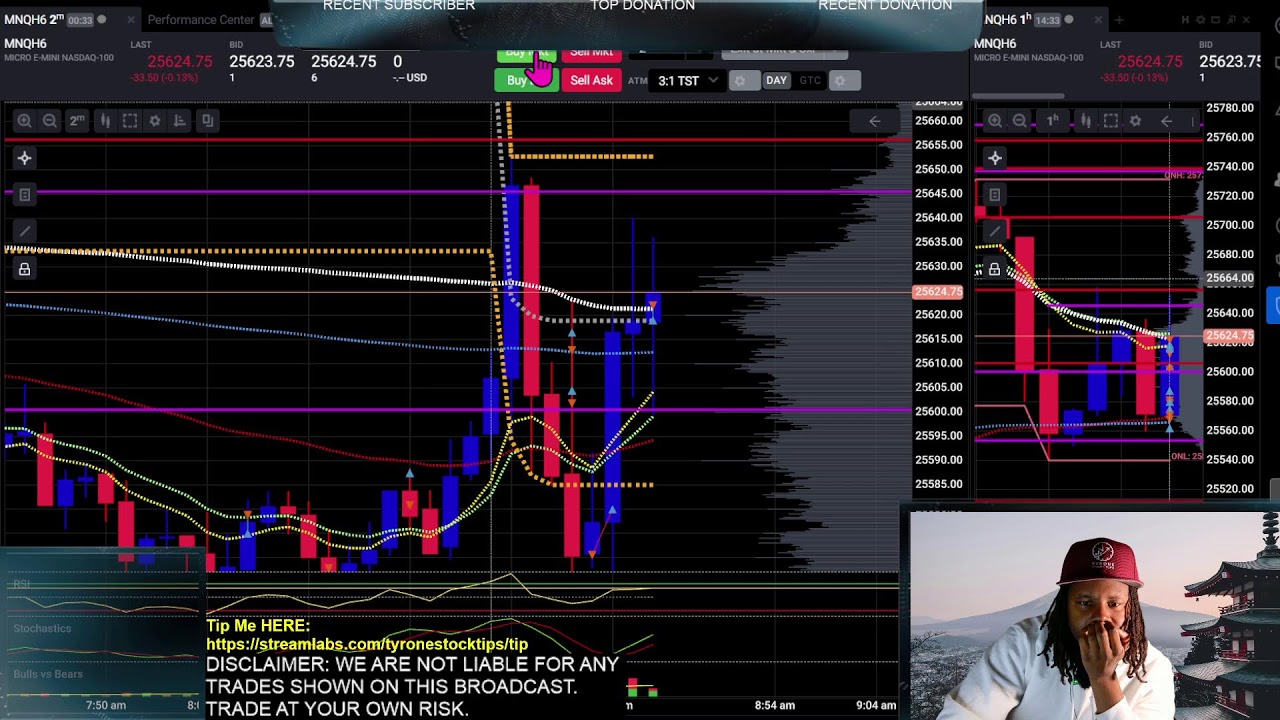The height and width of the screenshot is (720, 1280).
Task: Click the Stochastics indicator label
Action: (42, 628)
